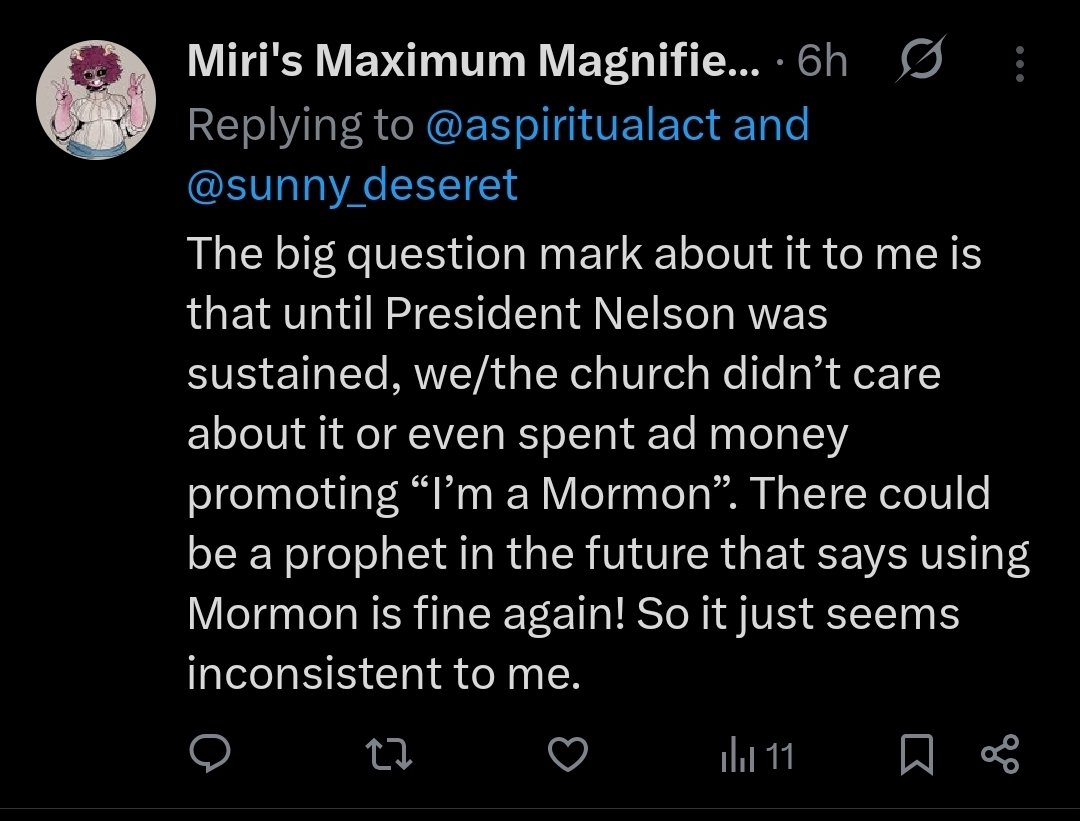1080x821 pixels.
Task: Open the @sunny_deseret profile link
Action: pos(353,185)
